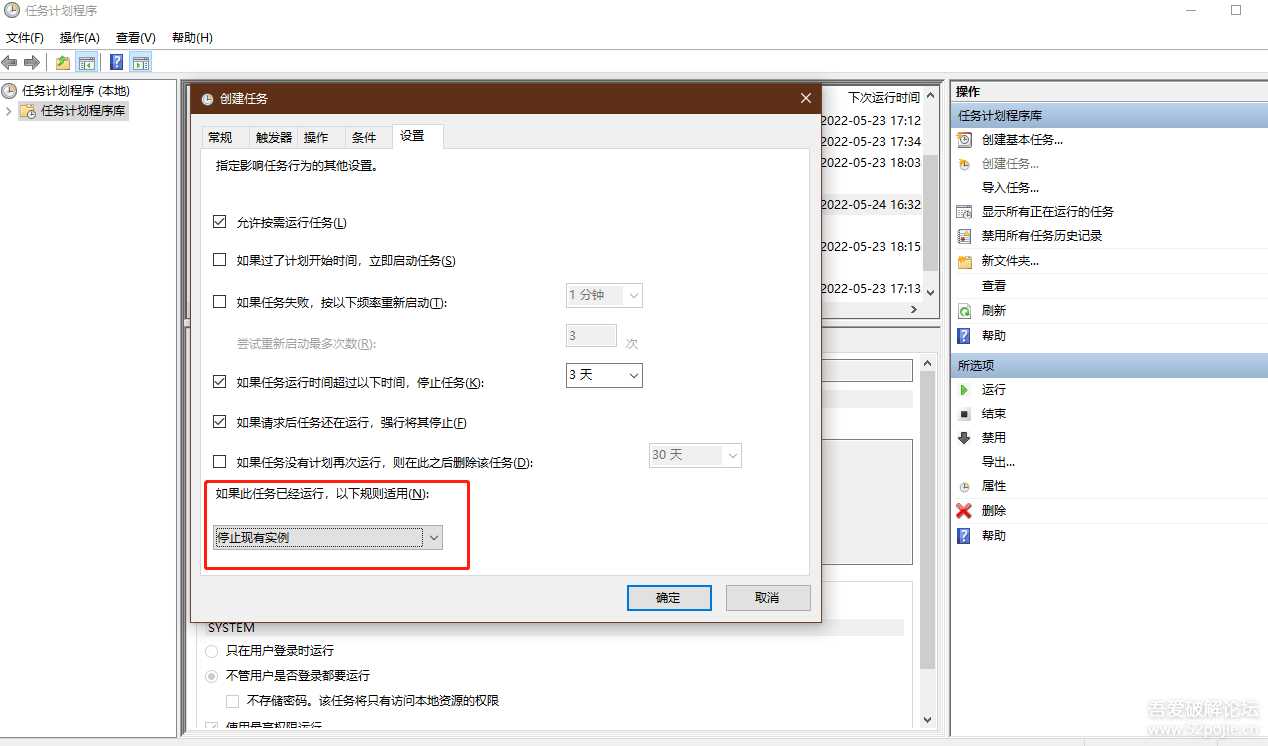Image resolution: width=1268 pixels, height=746 pixels.
Task: Enable restart on failure checkbox
Action: pyautogui.click(x=219, y=302)
